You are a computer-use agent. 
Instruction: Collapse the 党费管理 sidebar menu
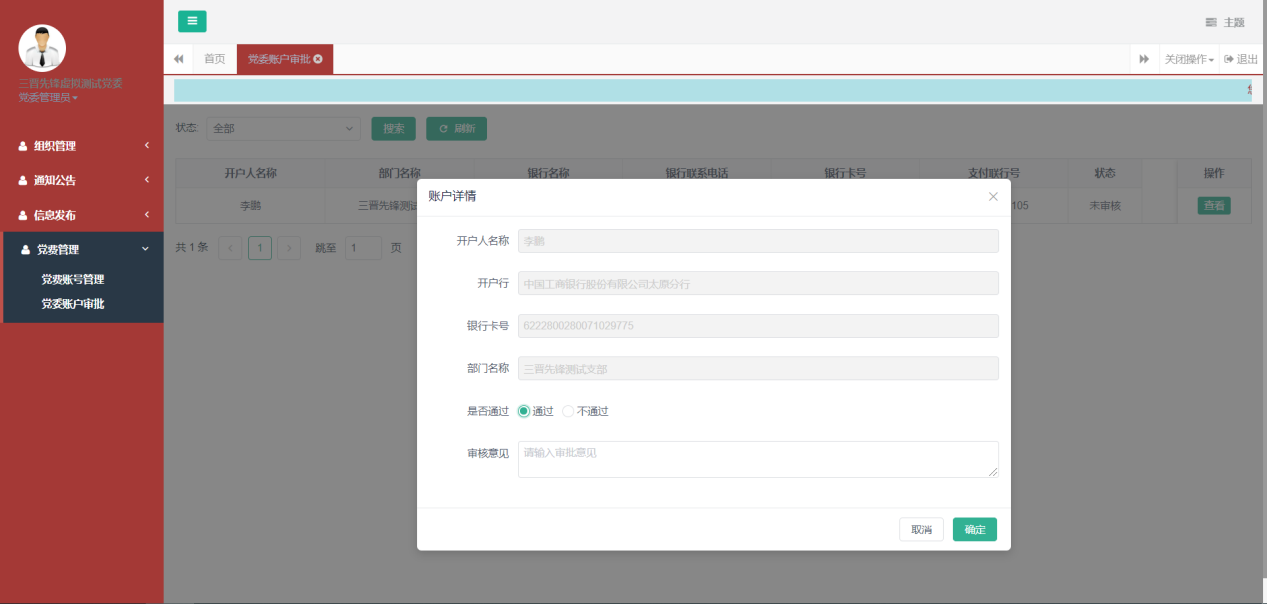(82, 249)
